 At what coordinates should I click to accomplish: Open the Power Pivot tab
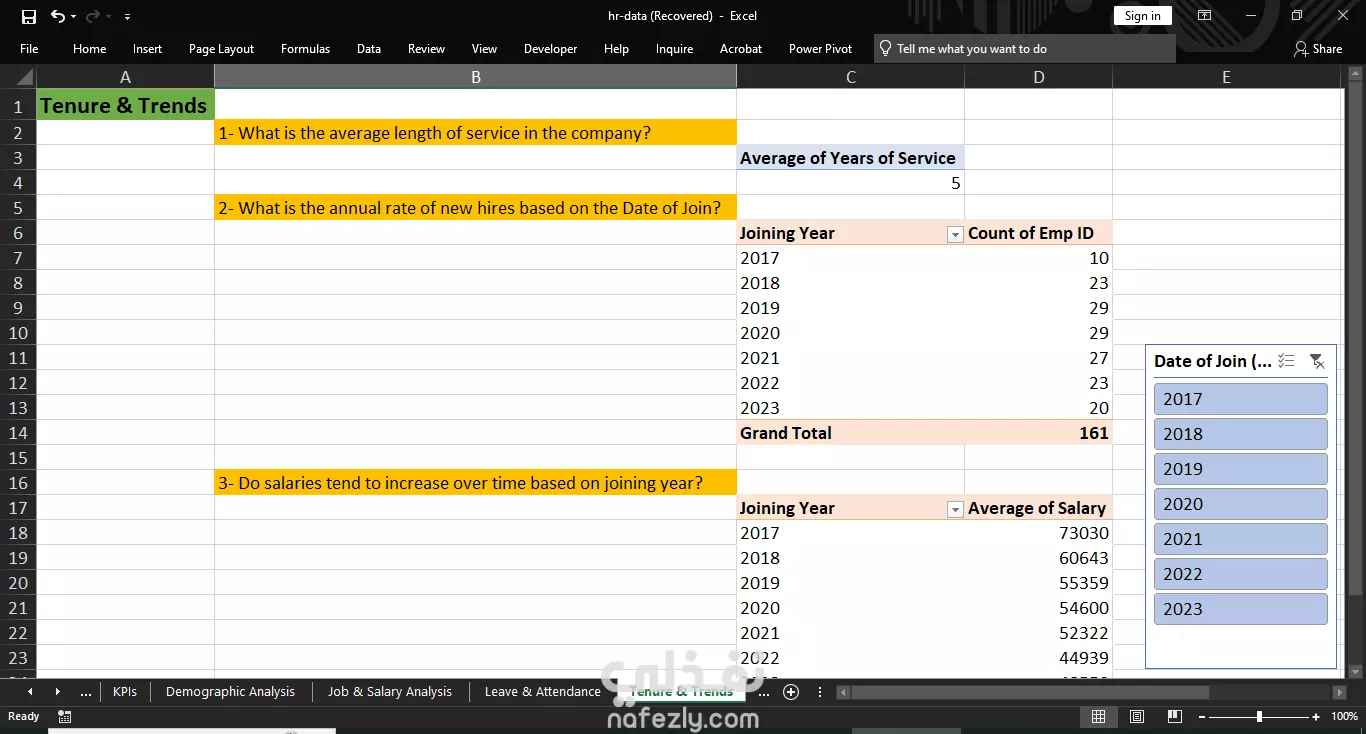(x=820, y=48)
